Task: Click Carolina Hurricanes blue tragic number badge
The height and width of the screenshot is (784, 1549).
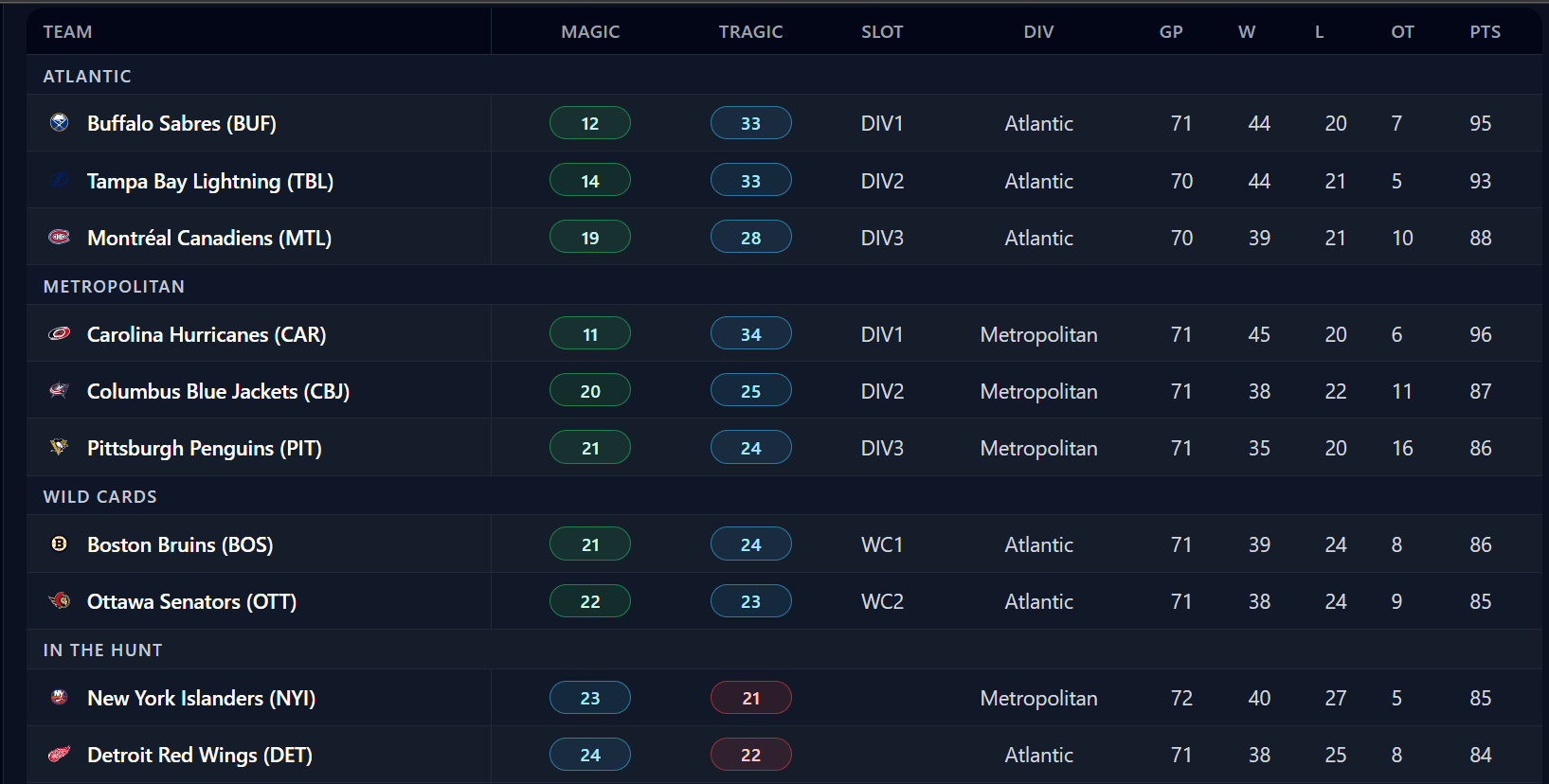Action: click(750, 334)
